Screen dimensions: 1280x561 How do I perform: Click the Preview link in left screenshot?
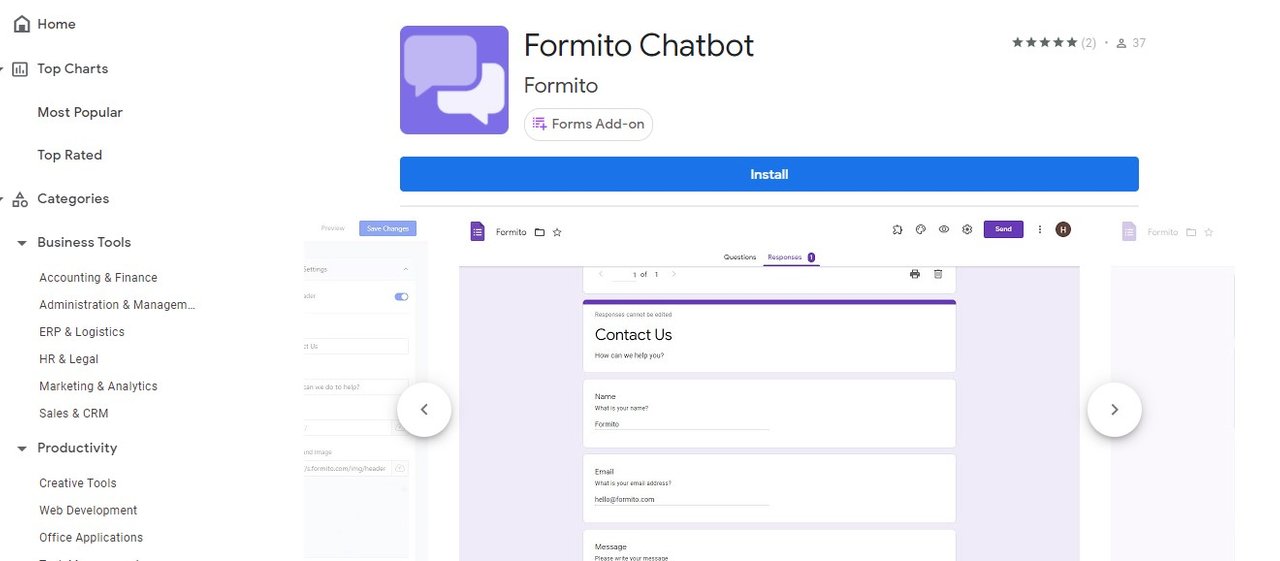333,228
